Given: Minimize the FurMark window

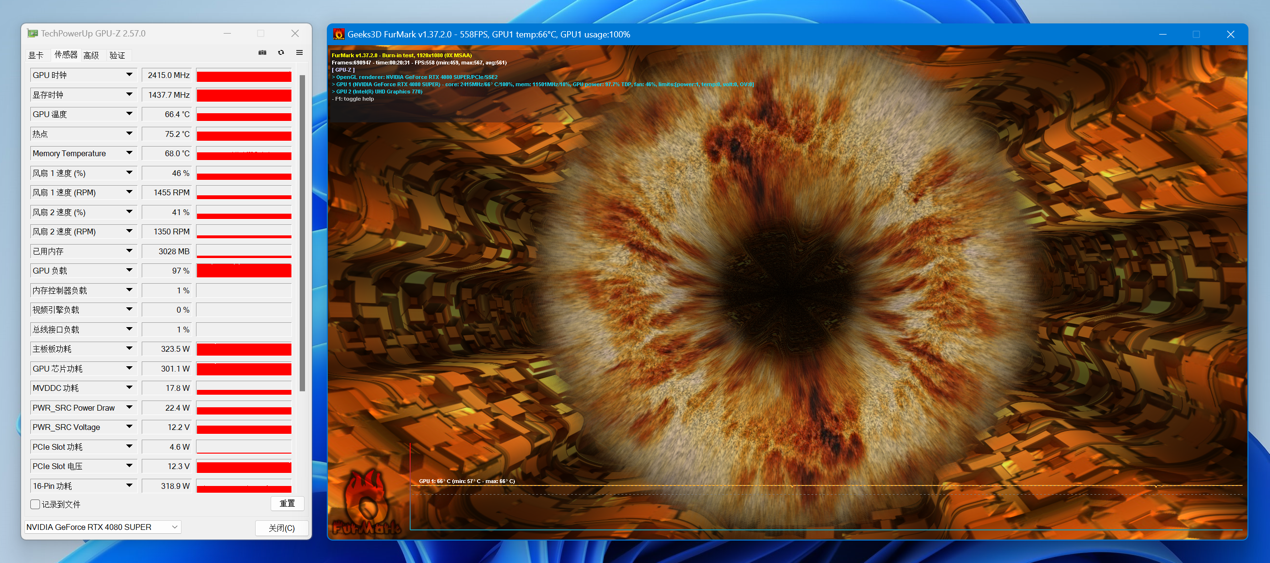Looking at the screenshot, I should 1163,34.
